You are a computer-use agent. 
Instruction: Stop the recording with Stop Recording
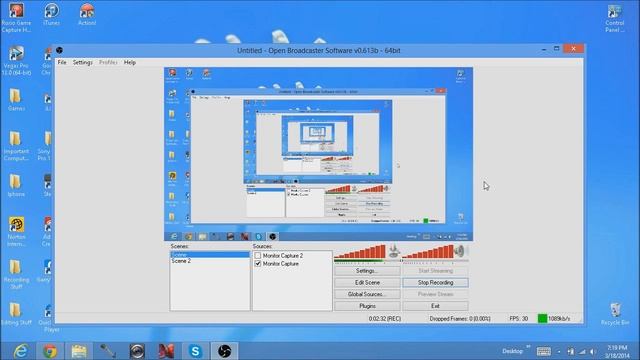click(436, 282)
